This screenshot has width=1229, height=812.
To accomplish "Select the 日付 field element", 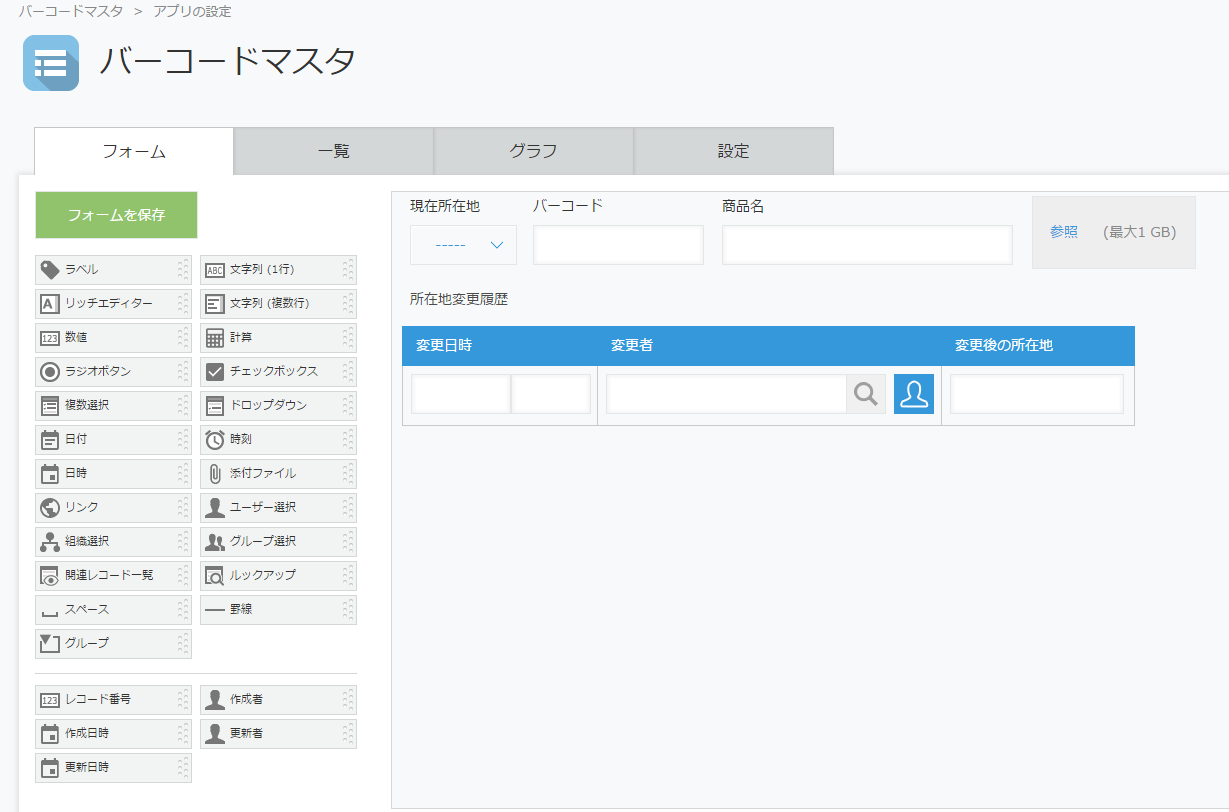I will click(x=113, y=440).
